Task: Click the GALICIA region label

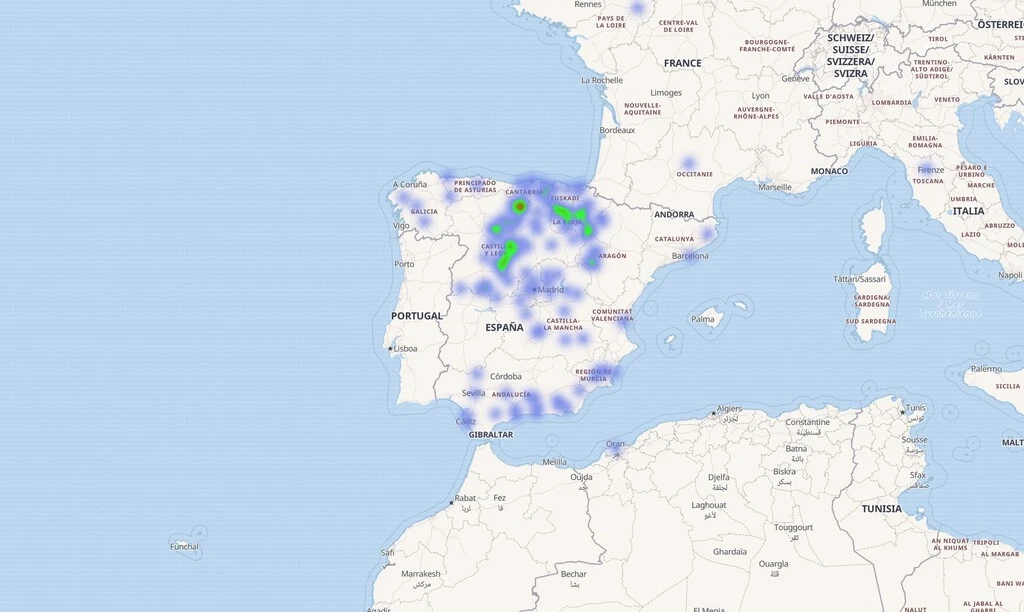Action: pyautogui.click(x=424, y=212)
